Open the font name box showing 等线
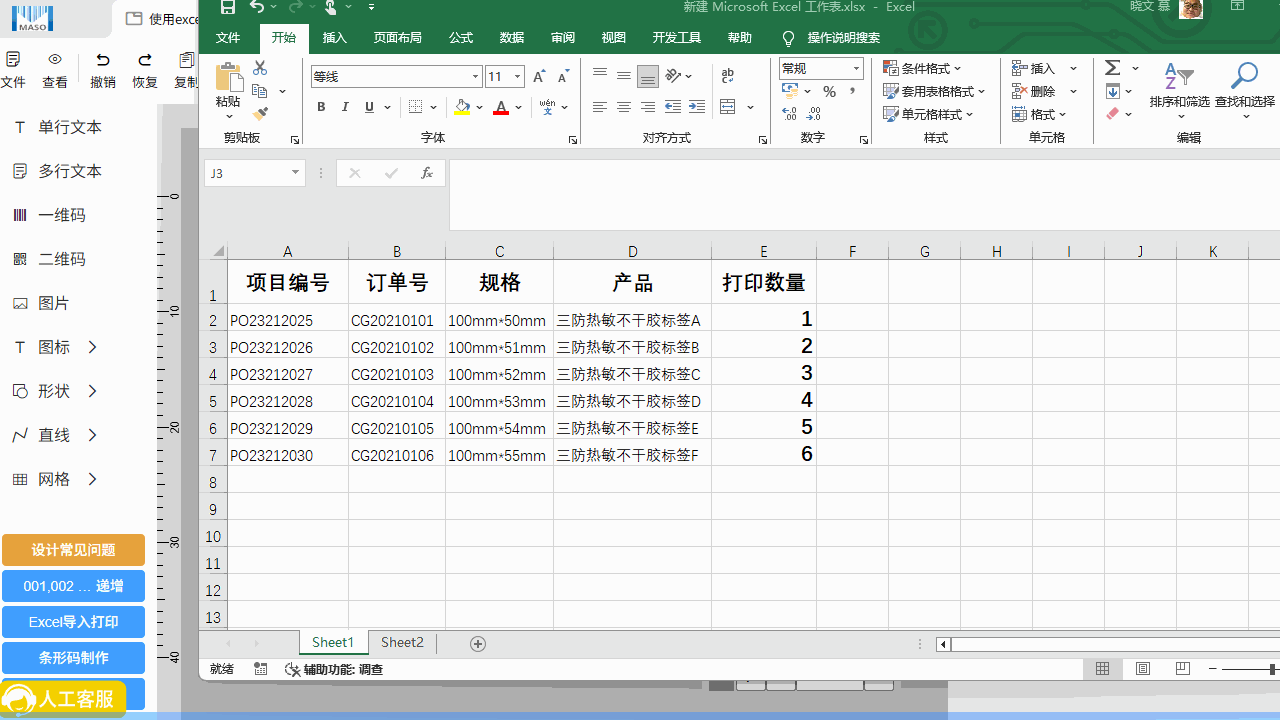Viewport: 1280px width, 720px height. pyautogui.click(x=396, y=77)
